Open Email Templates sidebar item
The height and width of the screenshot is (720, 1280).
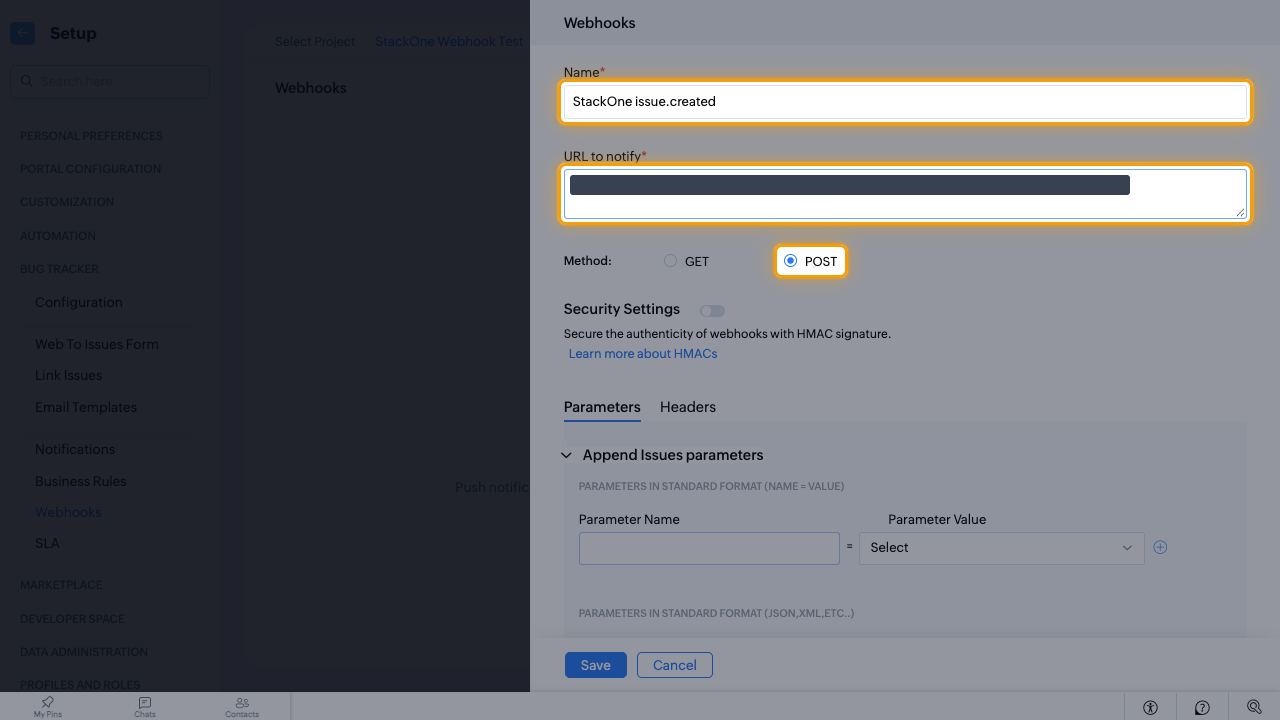click(x=86, y=407)
